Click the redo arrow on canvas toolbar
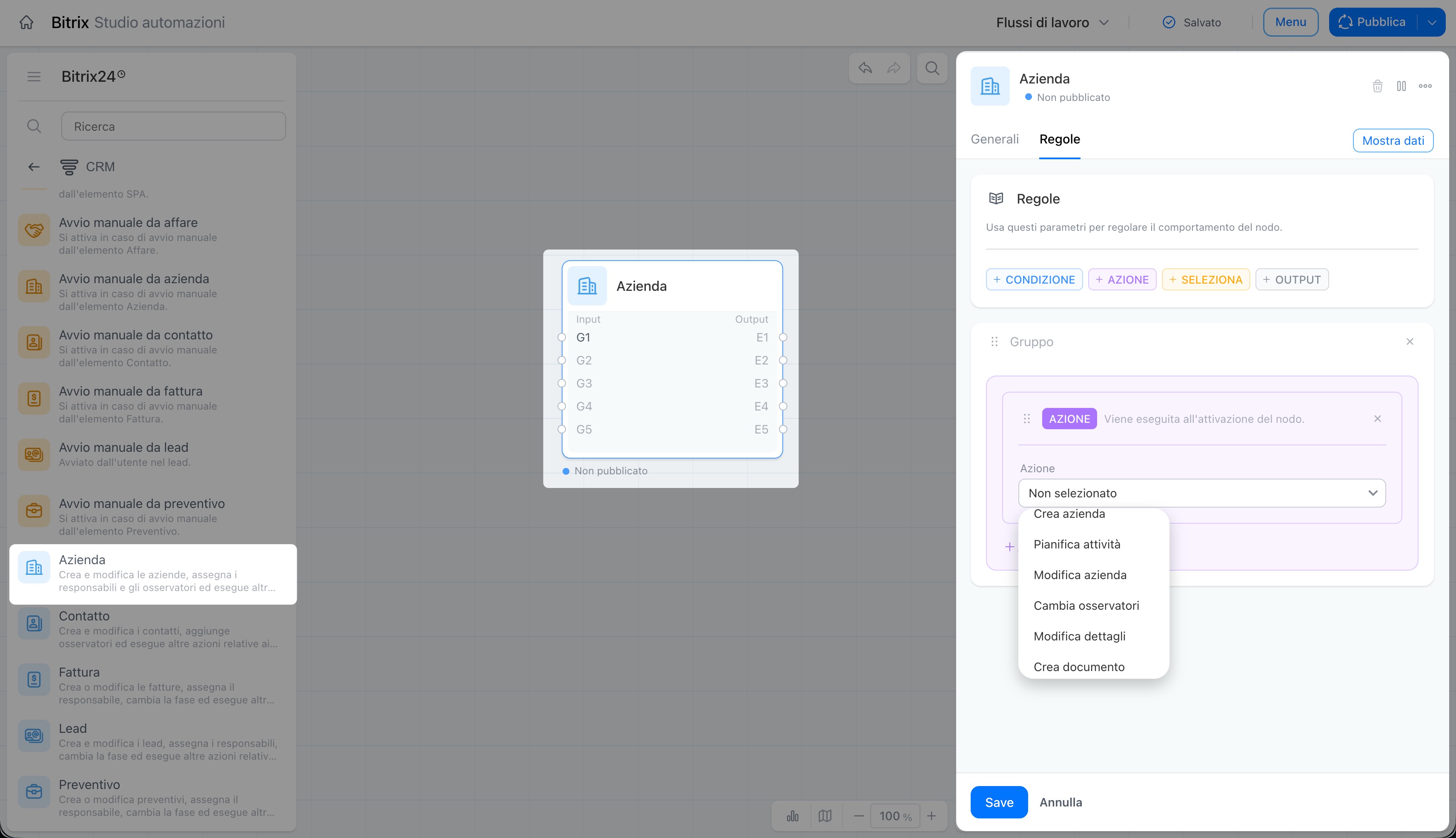1456x838 pixels. 893,68
